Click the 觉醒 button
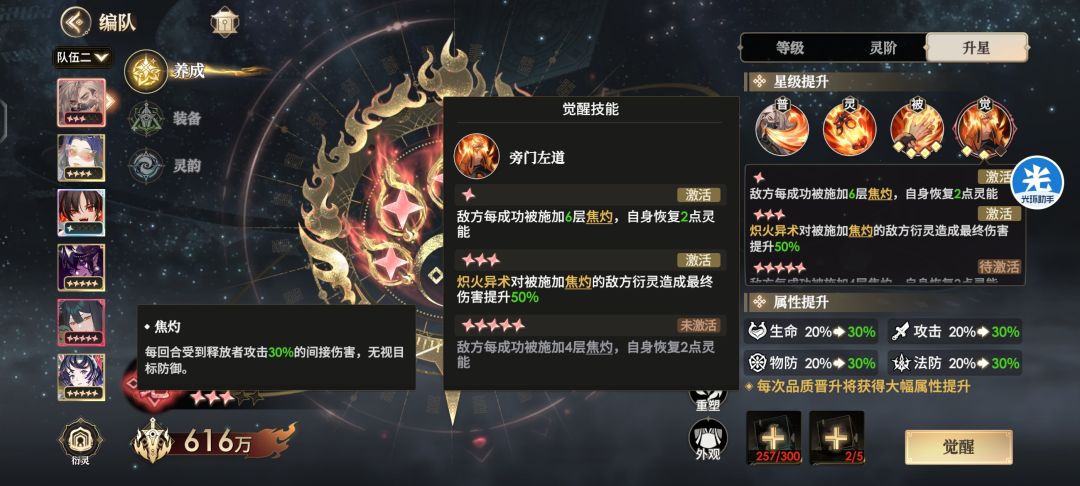The width and height of the screenshot is (1080, 486). 958,447
